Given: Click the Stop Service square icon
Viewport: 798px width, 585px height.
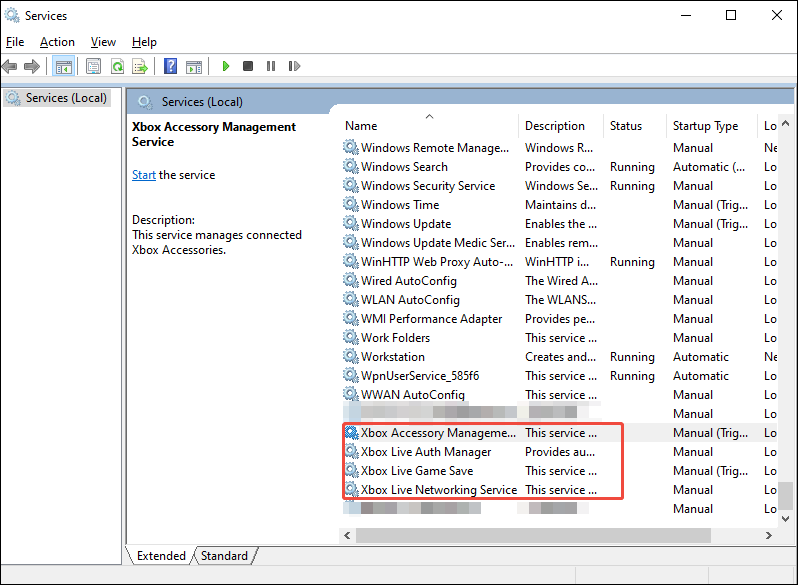Looking at the screenshot, I should pyautogui.click(x=248, y=66).
